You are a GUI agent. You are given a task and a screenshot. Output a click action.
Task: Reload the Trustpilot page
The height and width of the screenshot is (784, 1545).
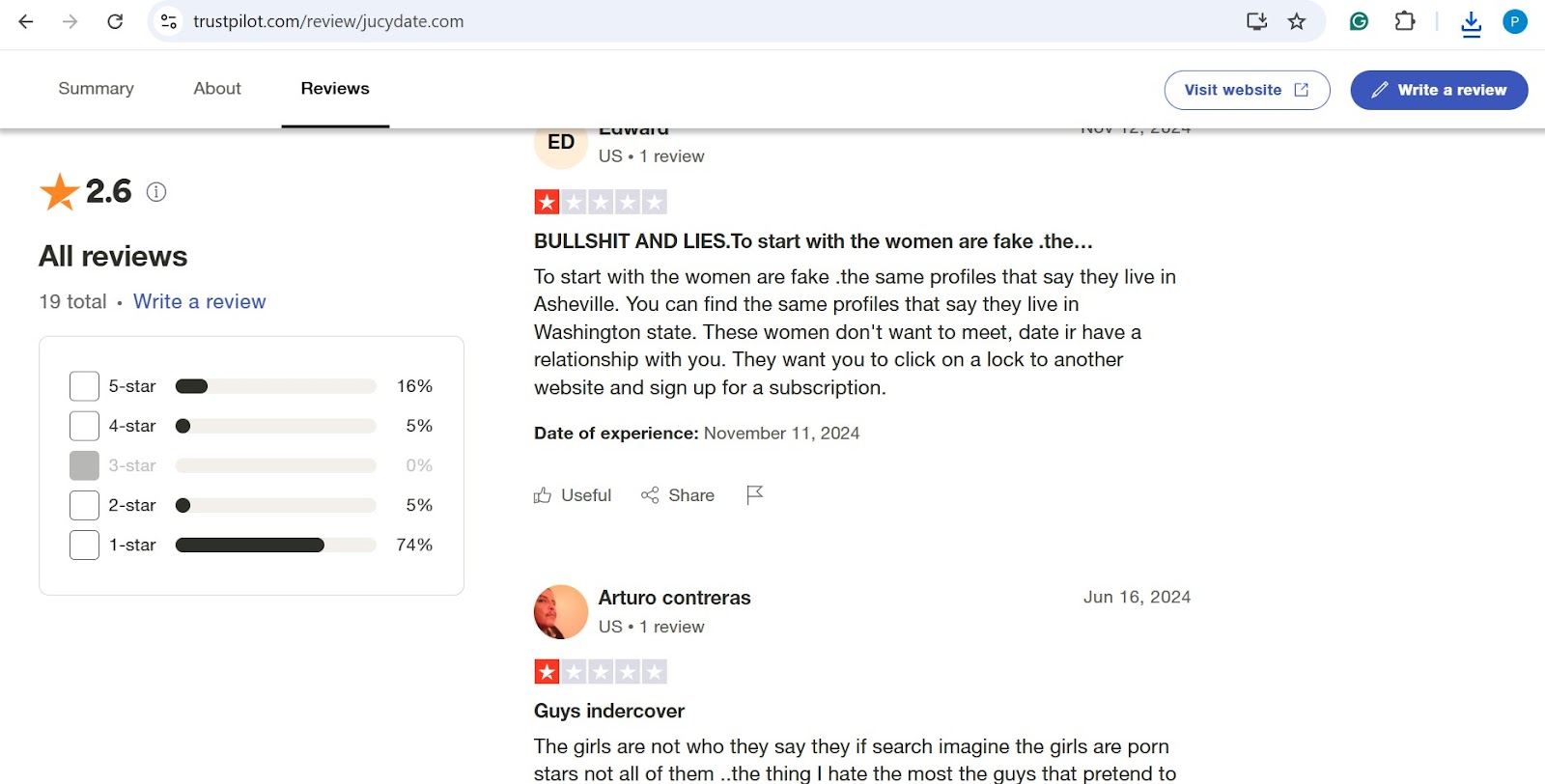pyautogui.click(x=115, y=21)
